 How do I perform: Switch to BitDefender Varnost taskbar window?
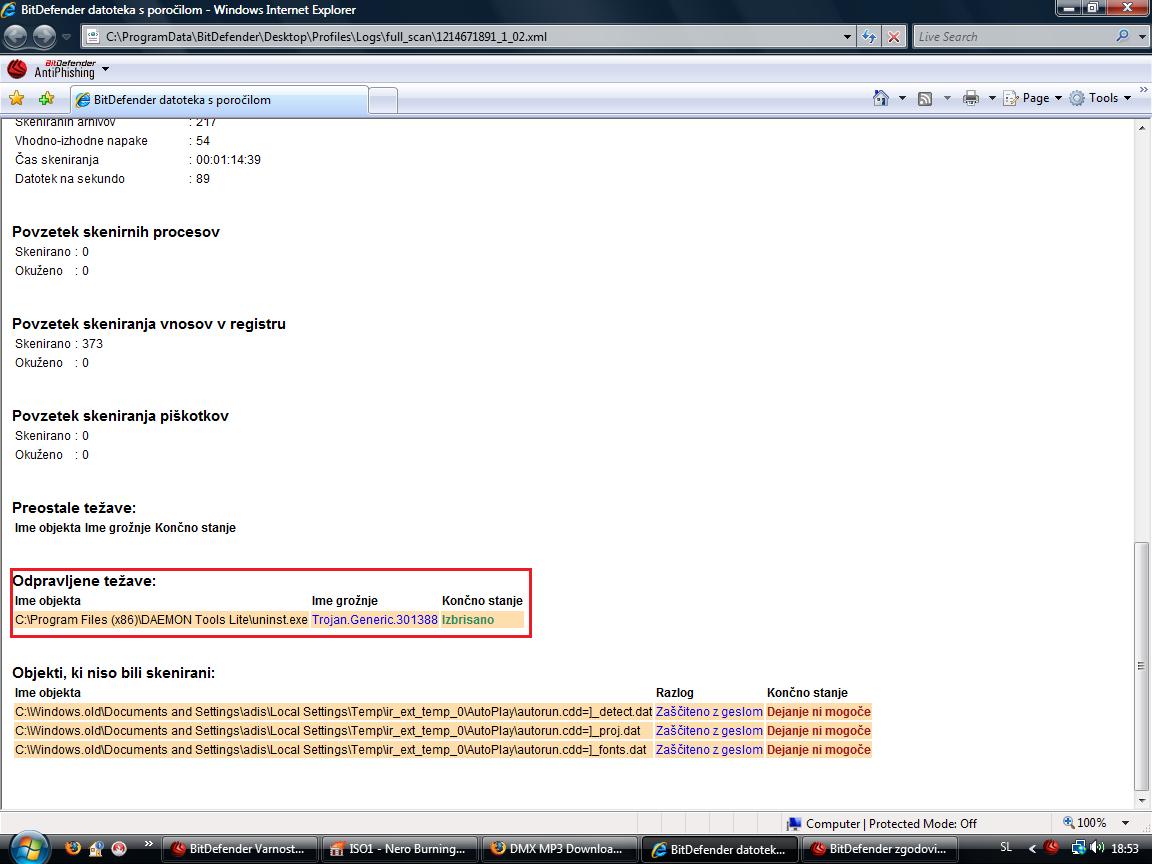pyautogui.click(x=240, y=849)
